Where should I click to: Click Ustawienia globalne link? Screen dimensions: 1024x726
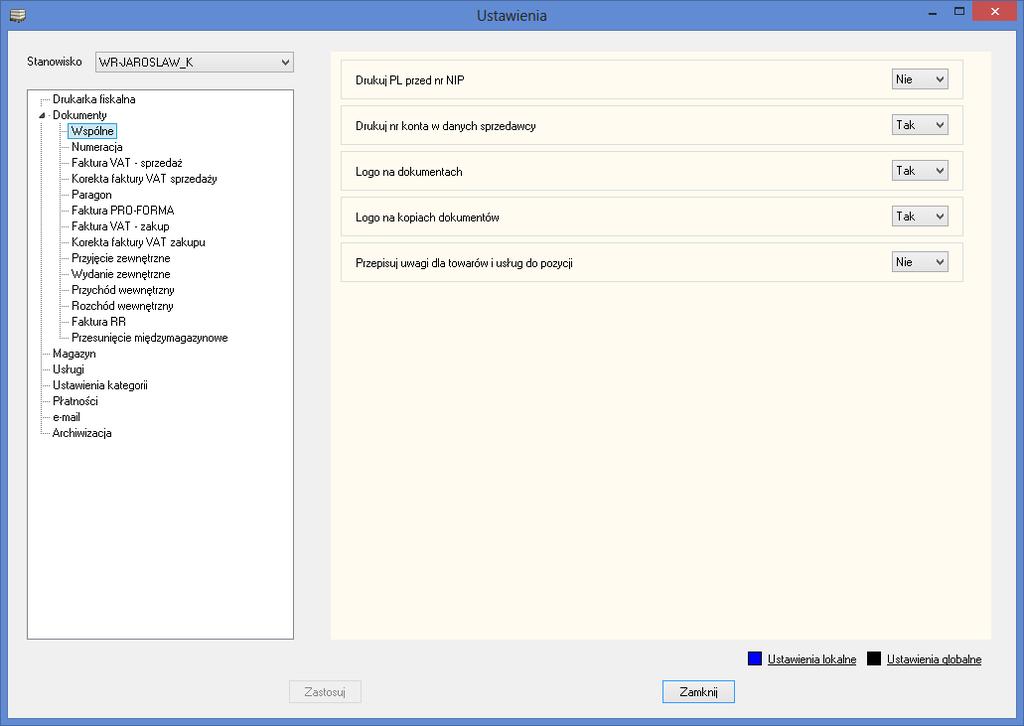pos(934,659)
